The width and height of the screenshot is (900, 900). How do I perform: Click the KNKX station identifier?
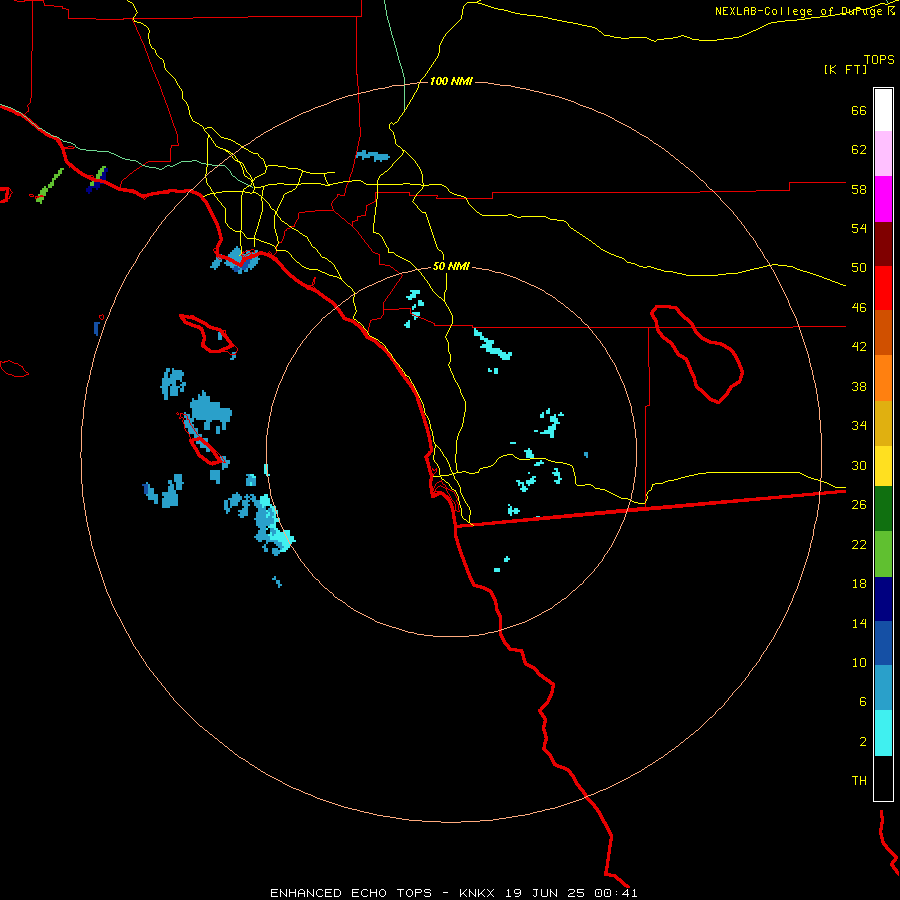[478, 893]
